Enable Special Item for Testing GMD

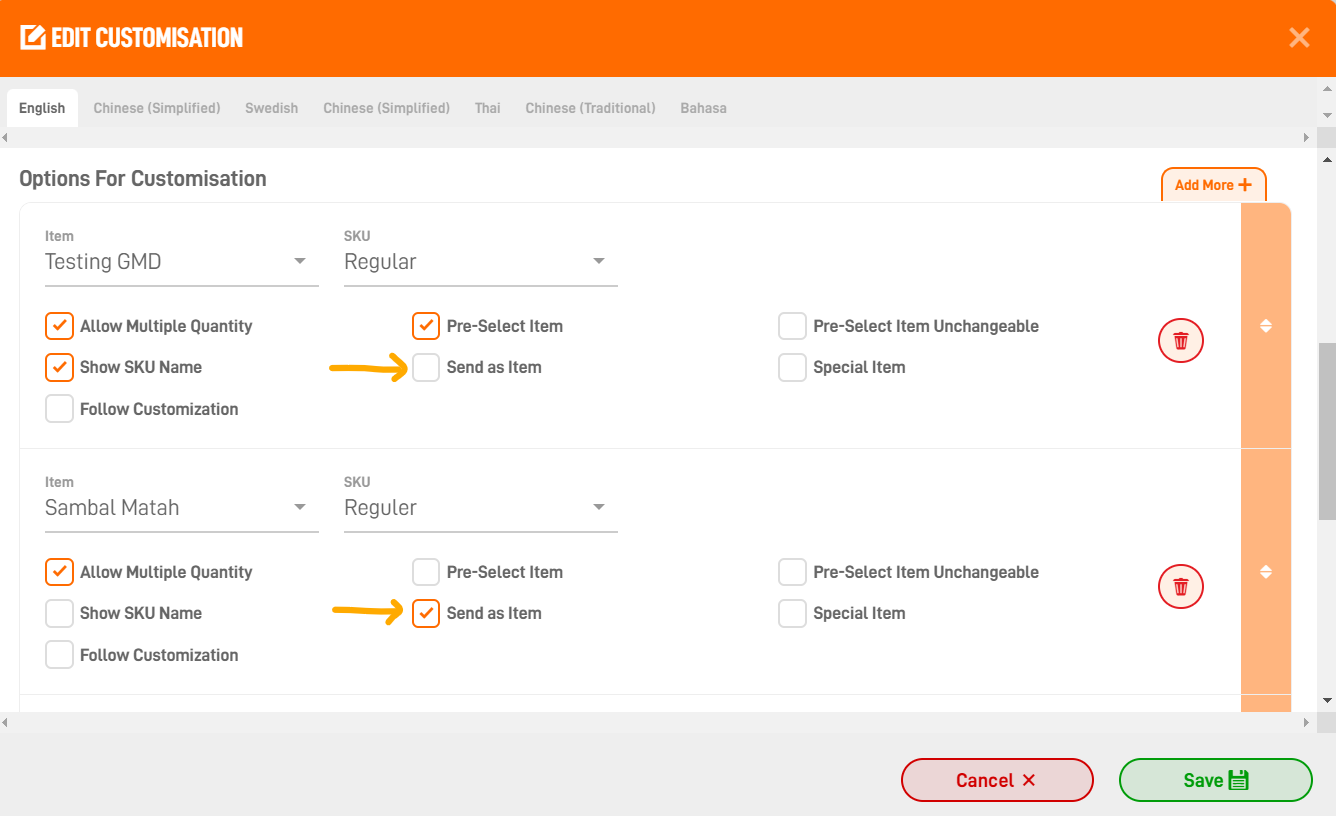(792, 367)
